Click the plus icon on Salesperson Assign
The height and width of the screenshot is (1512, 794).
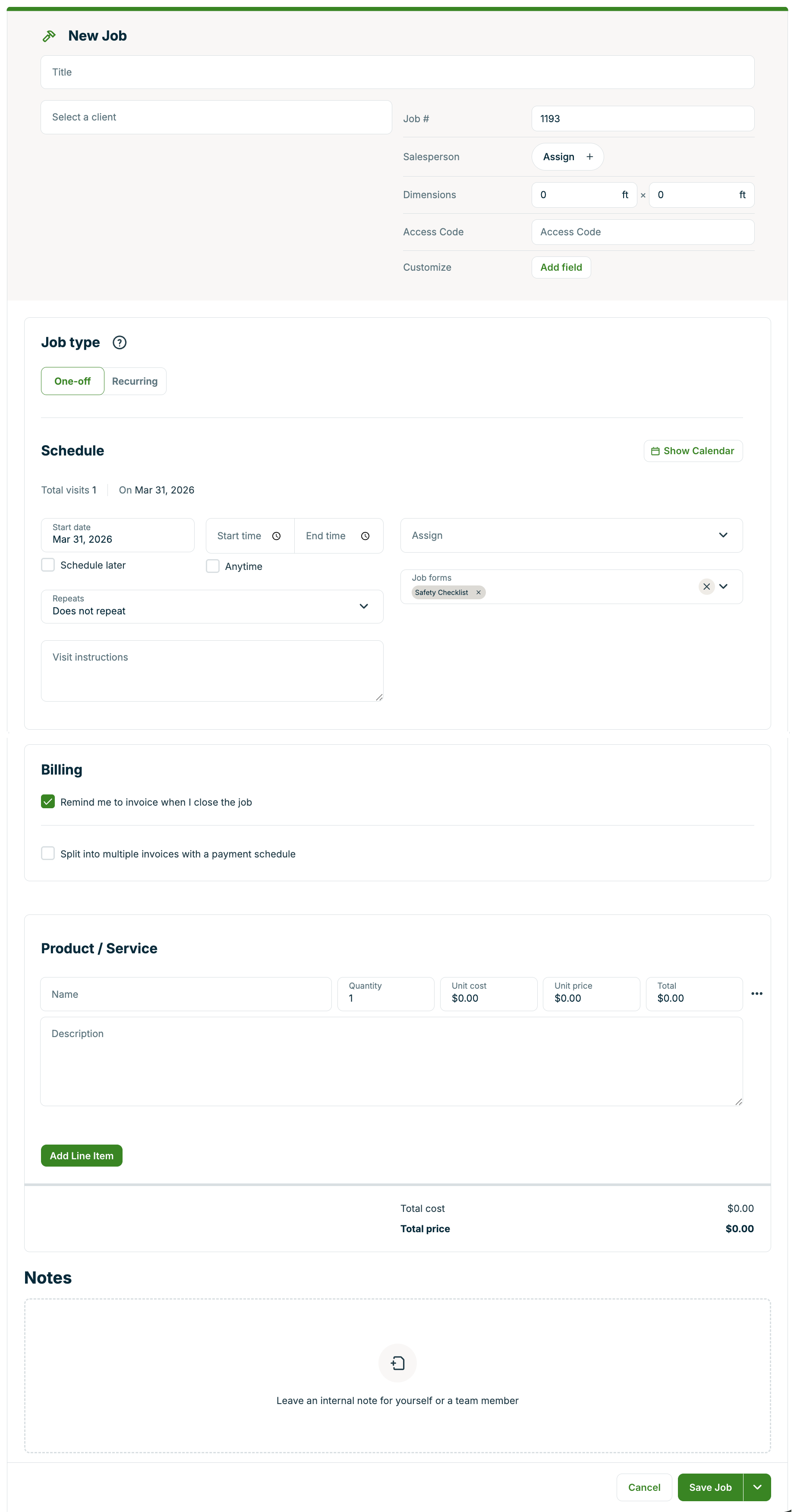590,157
